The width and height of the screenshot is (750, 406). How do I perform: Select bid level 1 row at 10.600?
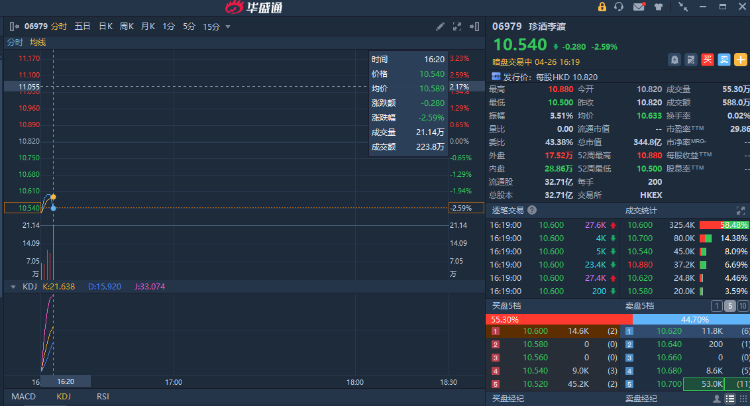coord(553,331)
